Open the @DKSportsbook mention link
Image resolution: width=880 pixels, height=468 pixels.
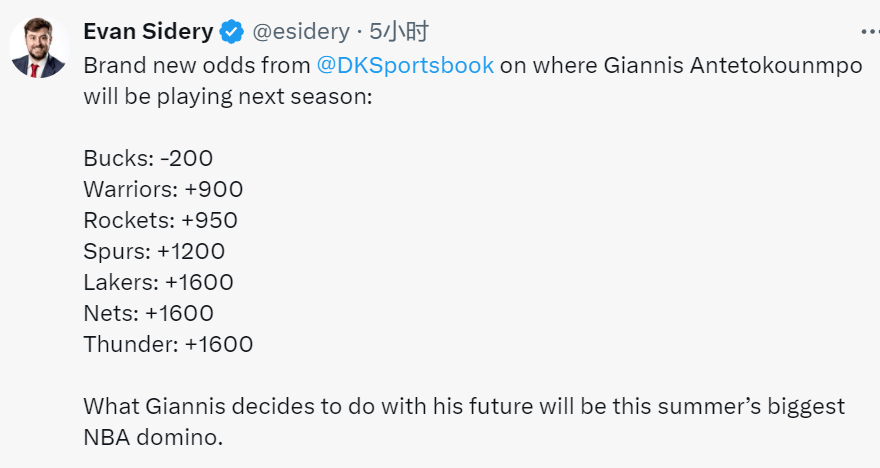tap(405, 66)
